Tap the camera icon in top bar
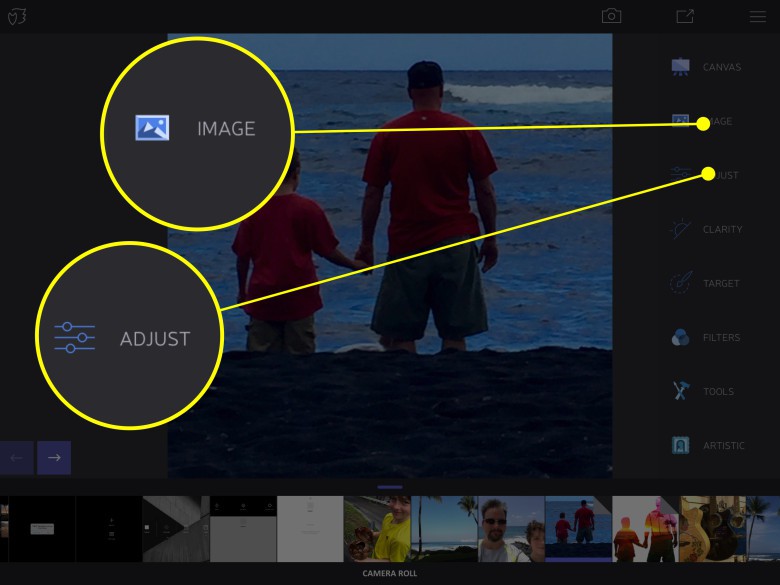 coord(611,16)
